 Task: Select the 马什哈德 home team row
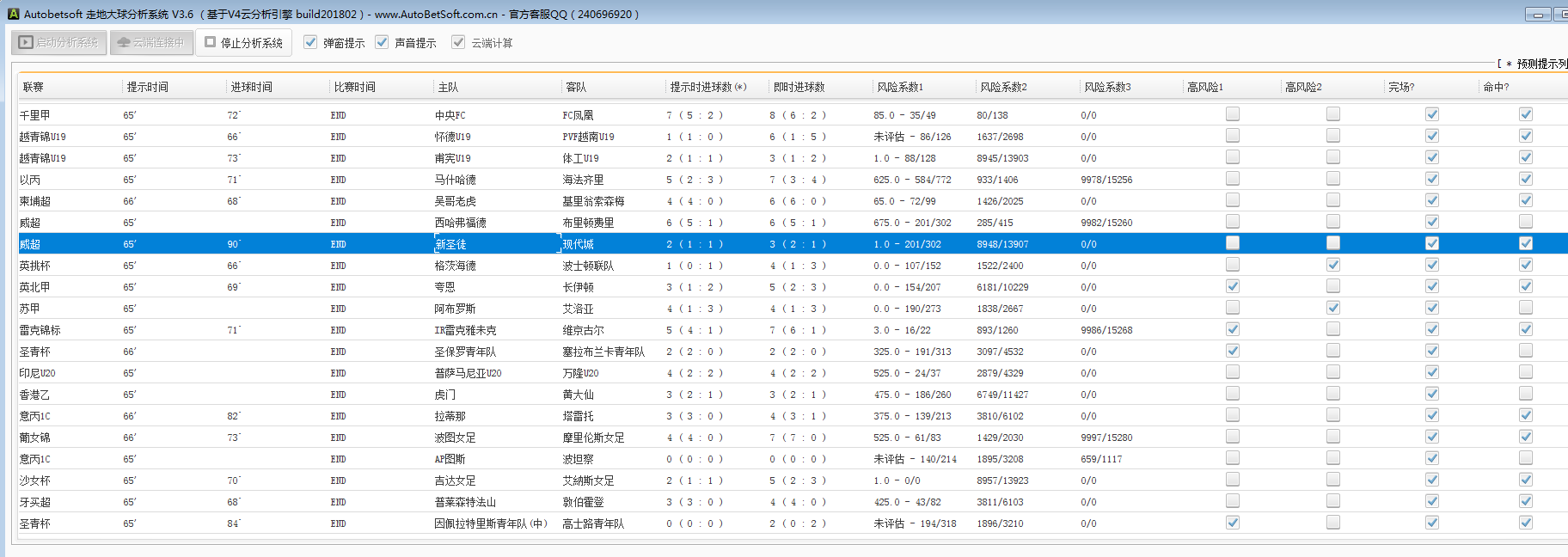(456, 180)
